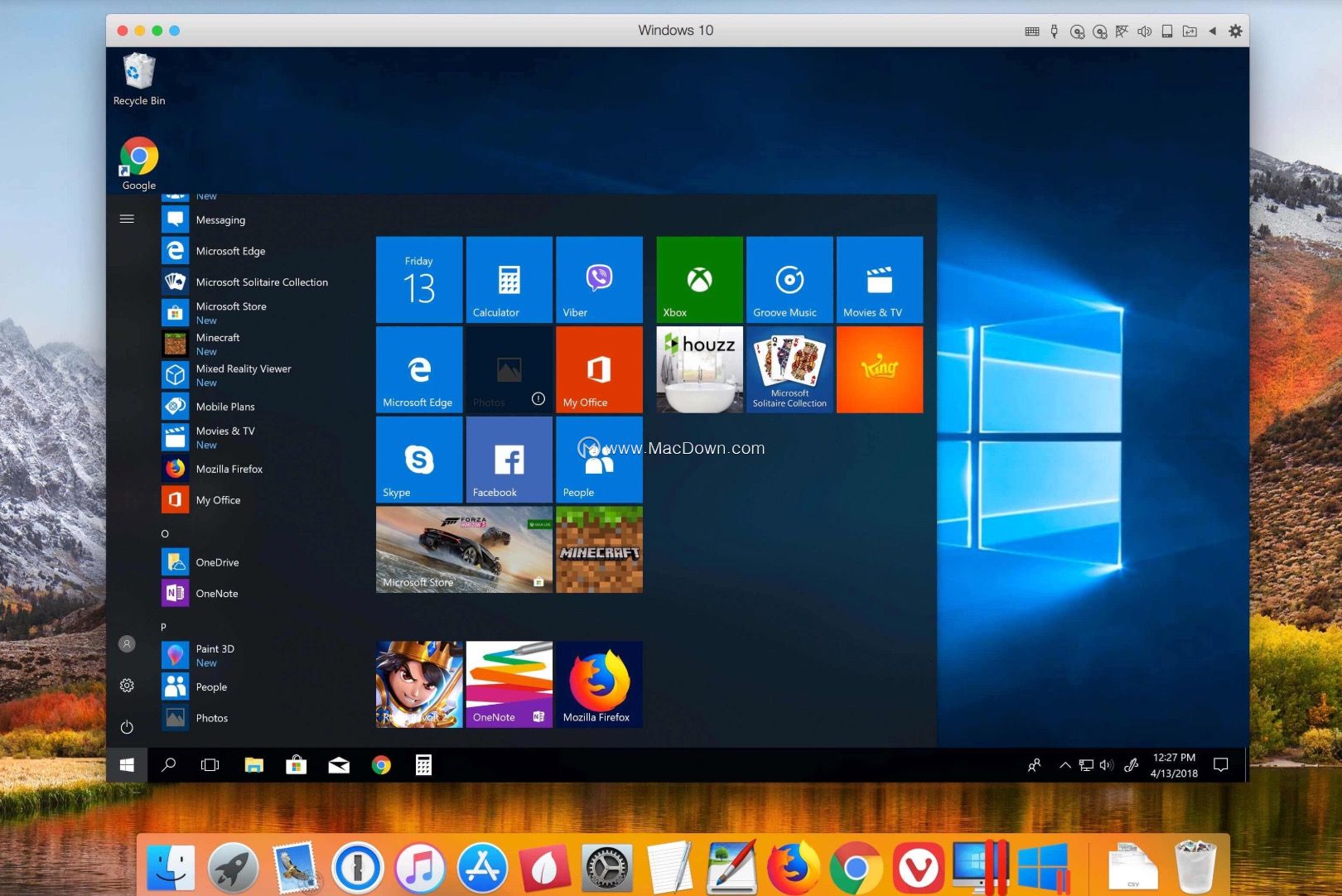
Task: Open Microsoft Store from the Windows taskbar
Action: pyautogui.click(x=296, y=765)
